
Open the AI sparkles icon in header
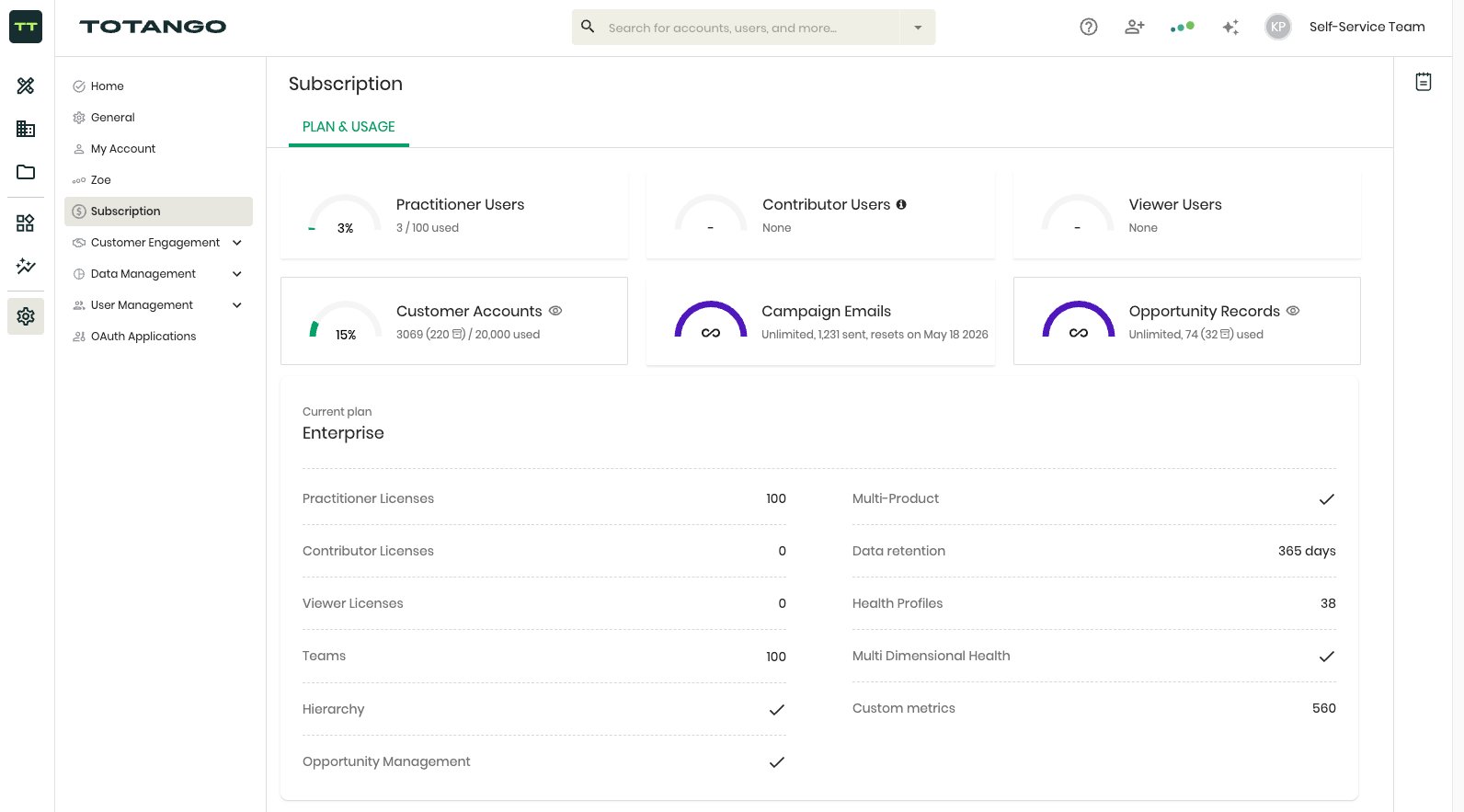tap(1230, 27)
